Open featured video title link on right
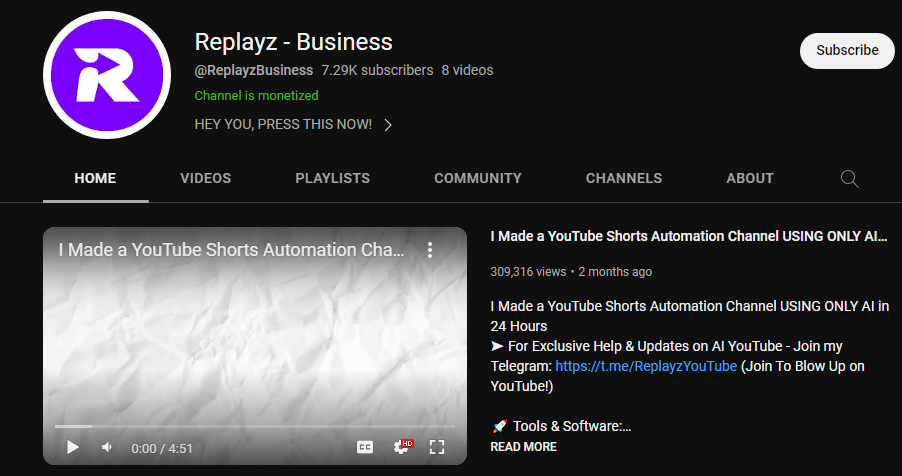The width and height of the screenshot is (902, 476). [689, 236]
